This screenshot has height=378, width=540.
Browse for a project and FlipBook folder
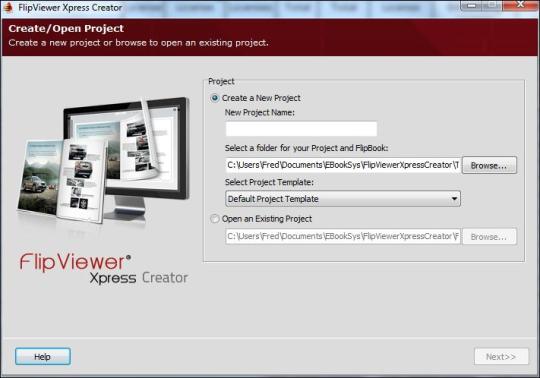(x=489, y=165)
